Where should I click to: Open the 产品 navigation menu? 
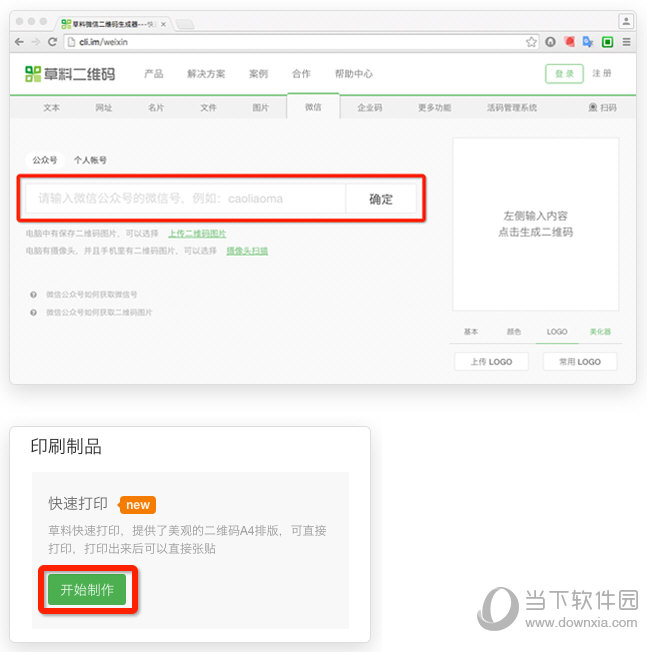coord(154,74)
